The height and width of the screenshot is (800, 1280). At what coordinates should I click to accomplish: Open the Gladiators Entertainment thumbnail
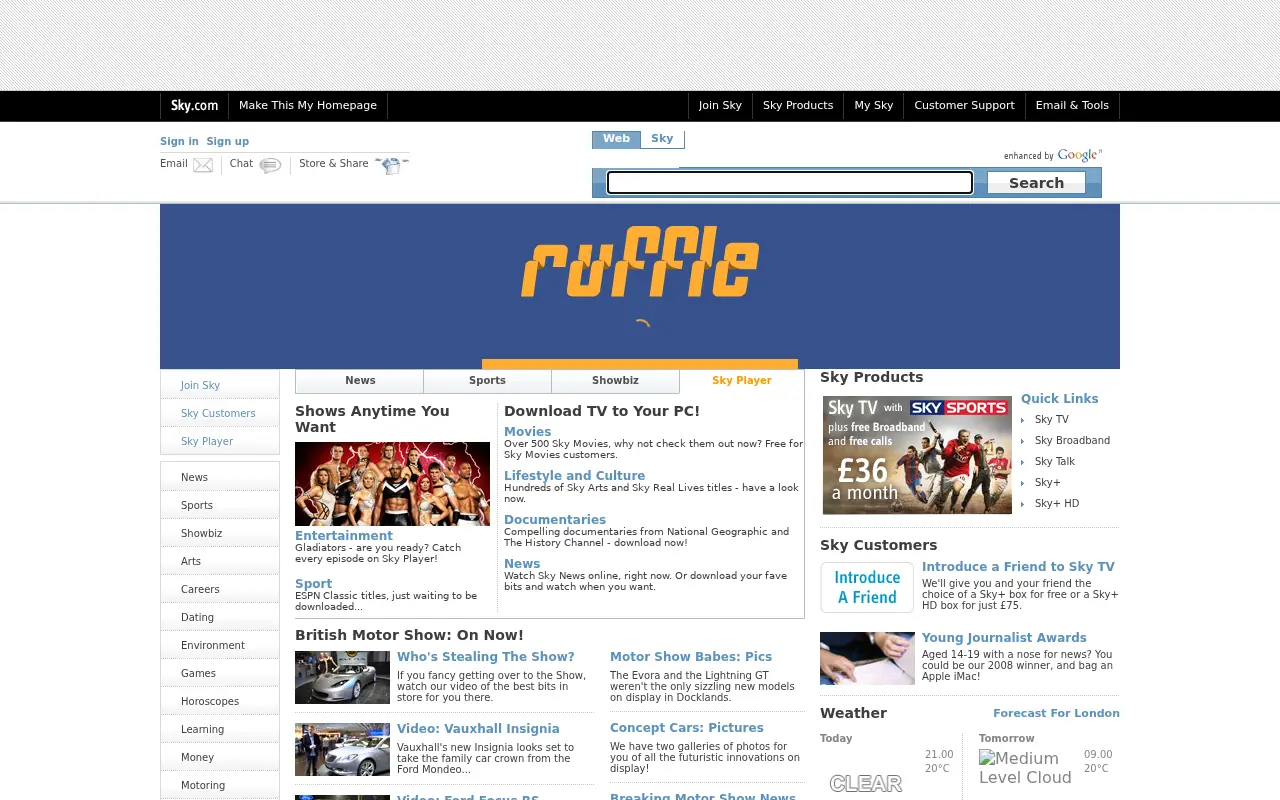tap(392, 484)
